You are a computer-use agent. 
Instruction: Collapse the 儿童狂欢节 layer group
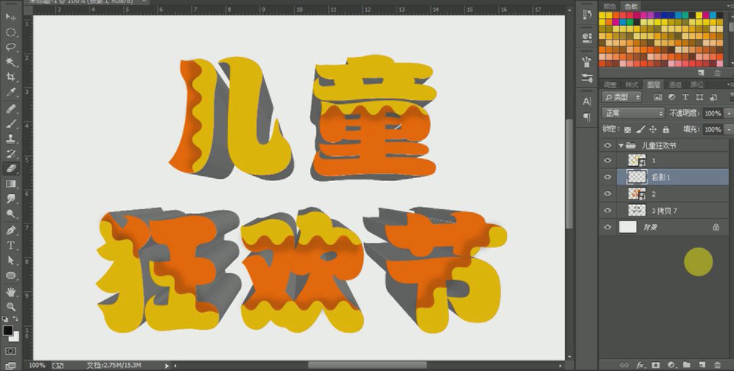point(621,145)
